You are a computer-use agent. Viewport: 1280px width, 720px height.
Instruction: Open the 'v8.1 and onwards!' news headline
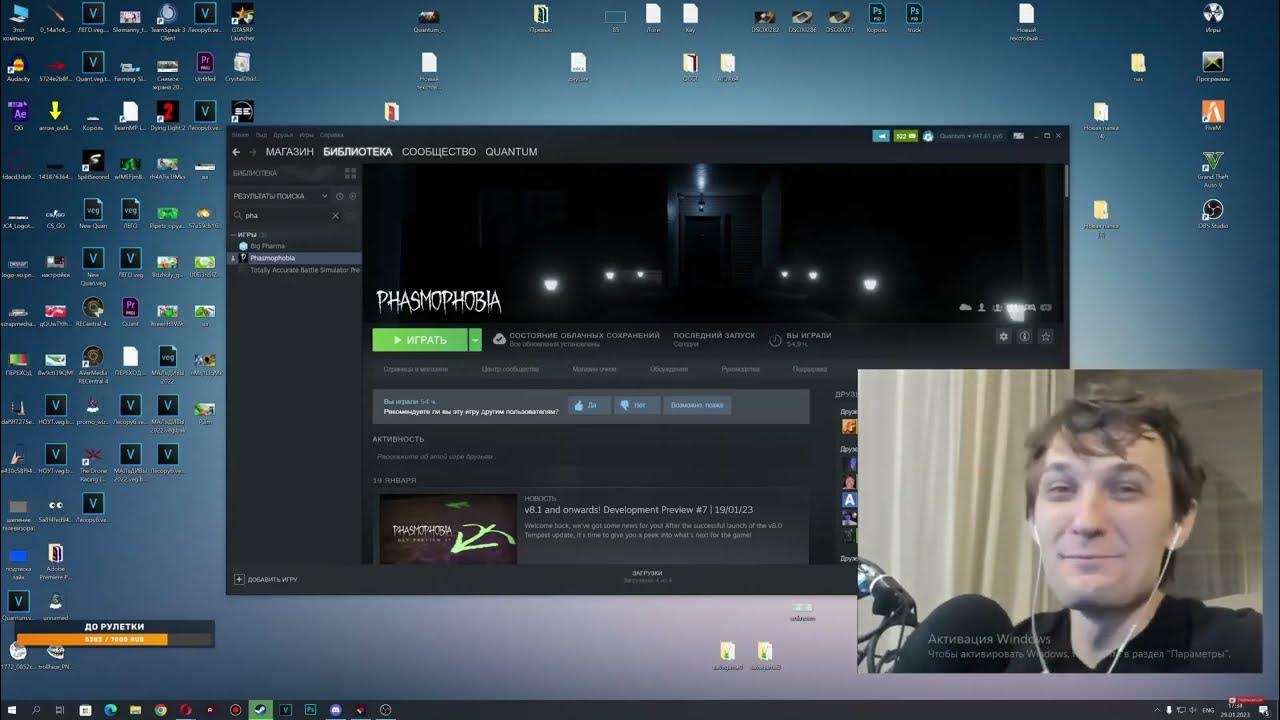(x=638, y=510)
